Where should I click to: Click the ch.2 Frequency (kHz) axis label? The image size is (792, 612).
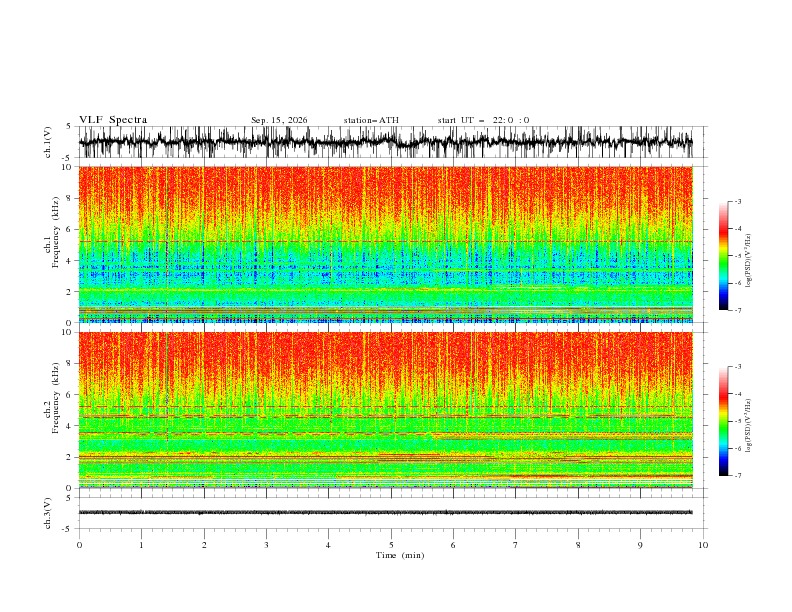(52, 410)
